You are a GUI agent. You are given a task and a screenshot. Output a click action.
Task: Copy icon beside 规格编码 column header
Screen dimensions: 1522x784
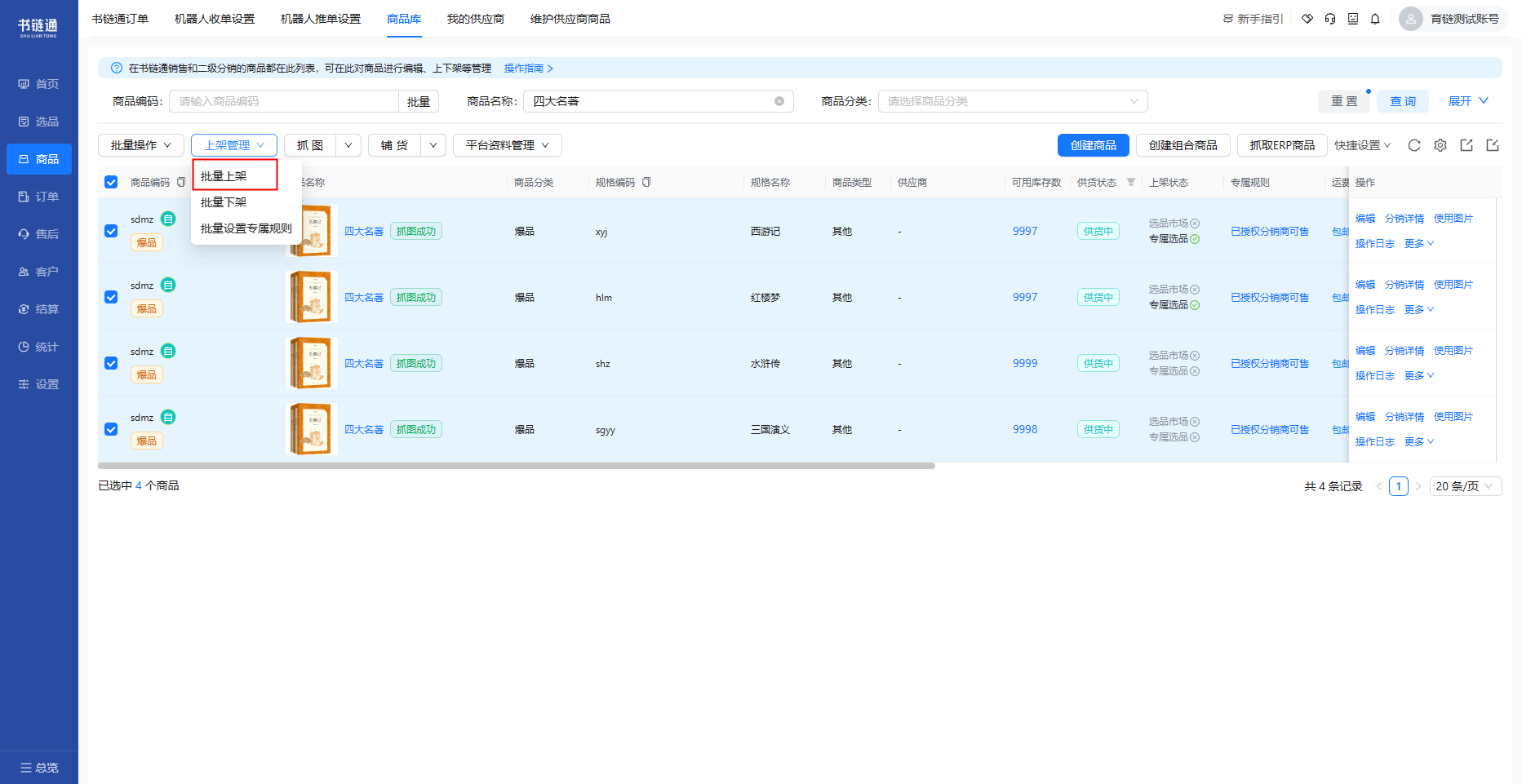click(646, 182)
